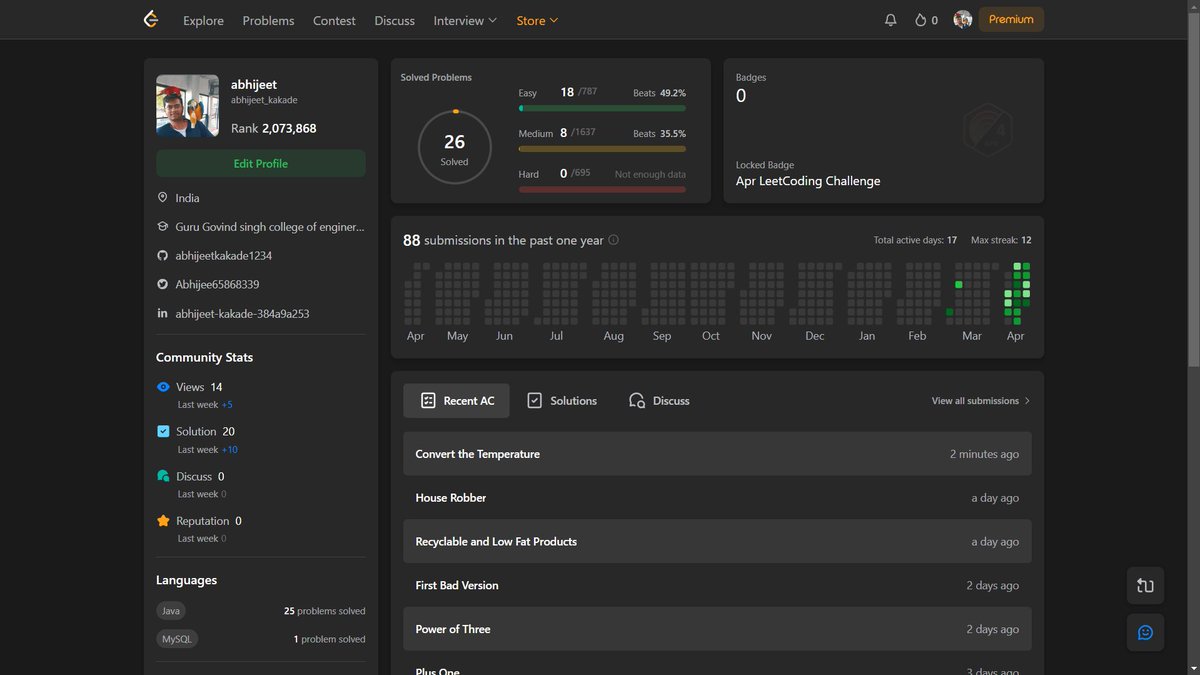Screen dimensions: 1200x675
Task: Click the location pin icon next to India
Action: coord(162,198)
